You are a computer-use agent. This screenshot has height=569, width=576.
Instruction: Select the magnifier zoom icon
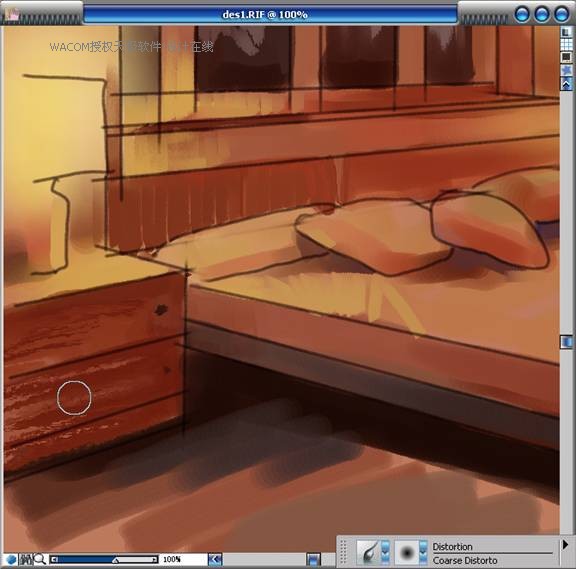40,559
